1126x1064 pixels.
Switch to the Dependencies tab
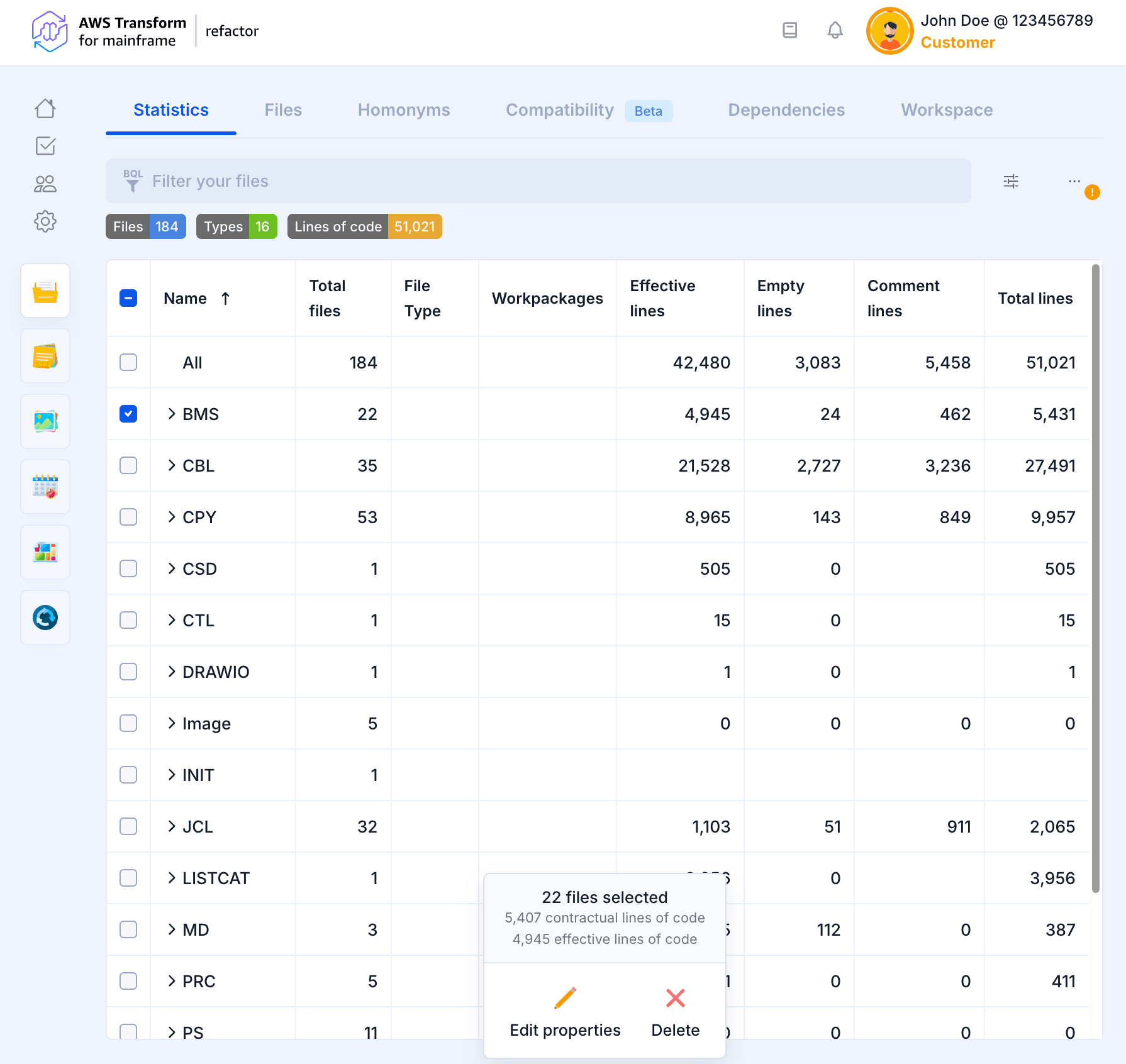click(x=786, y=110)
